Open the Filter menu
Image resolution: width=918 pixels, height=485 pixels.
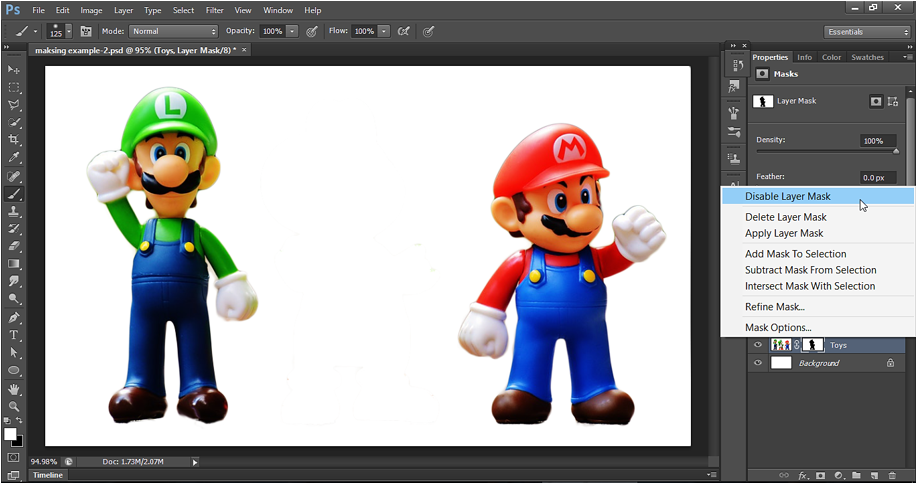pos(214,11)
